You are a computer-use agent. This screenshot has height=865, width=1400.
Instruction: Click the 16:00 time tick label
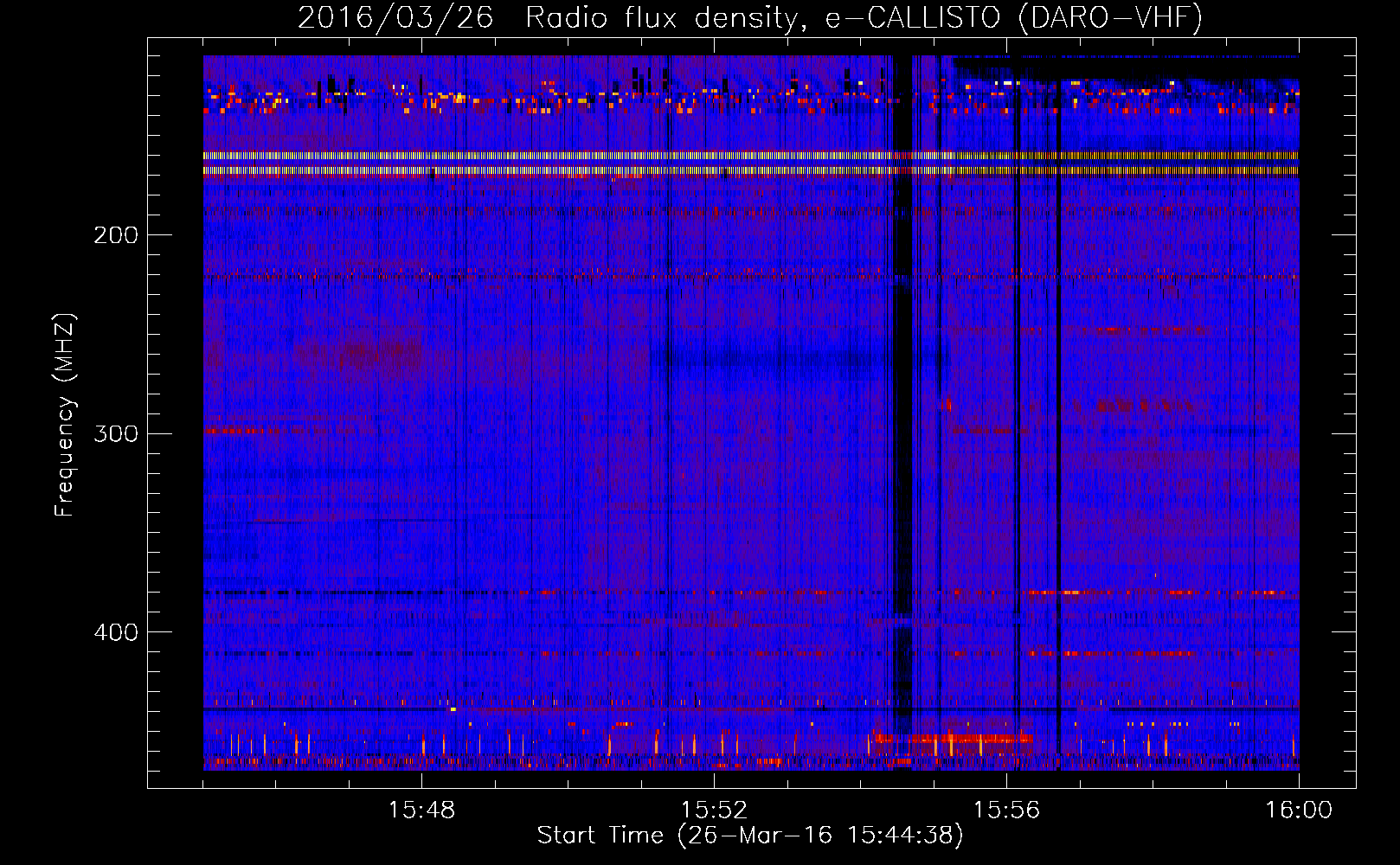click(1299, 811)
